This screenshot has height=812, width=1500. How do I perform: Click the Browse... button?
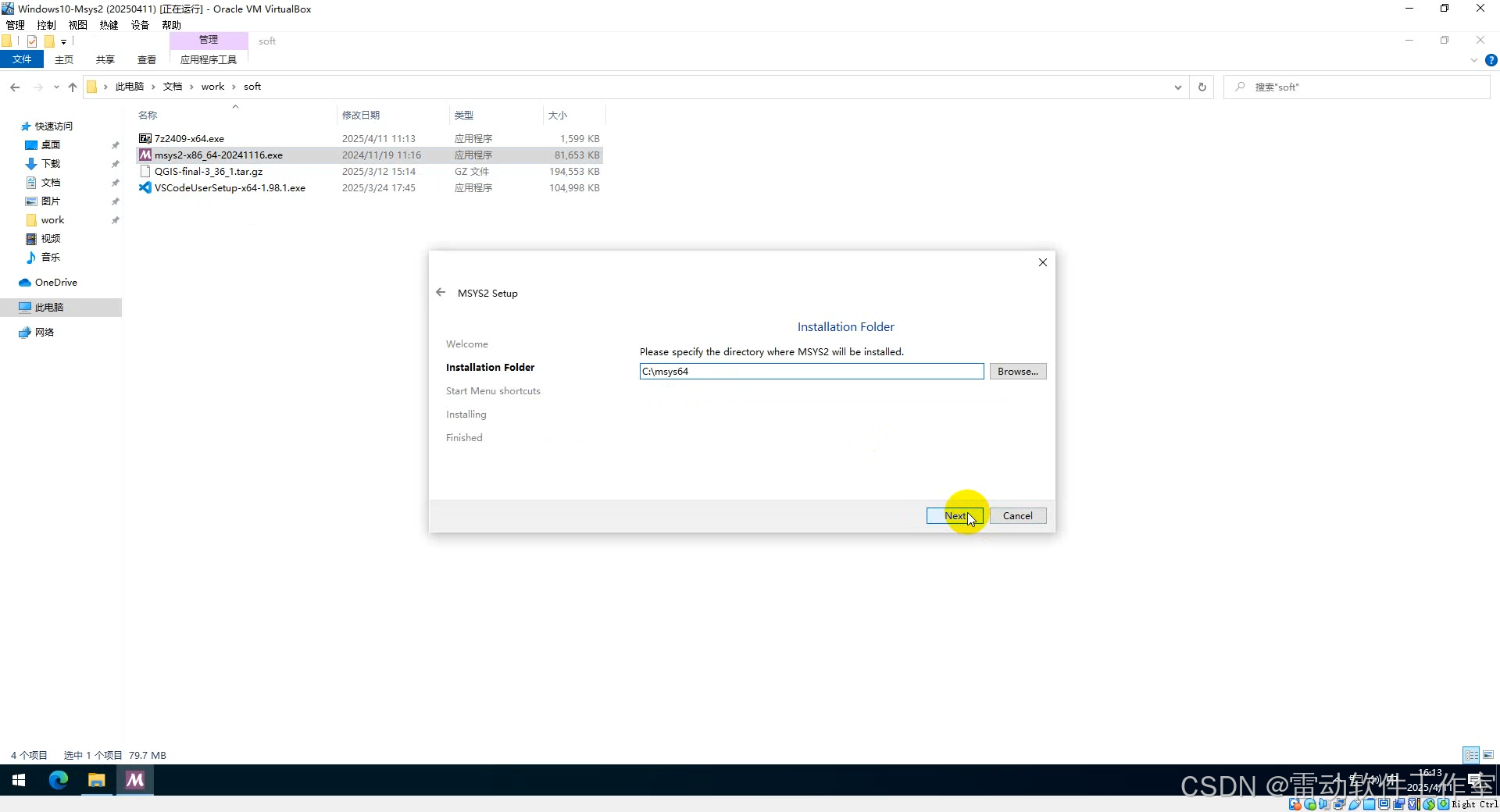(x=1018, y=372)
